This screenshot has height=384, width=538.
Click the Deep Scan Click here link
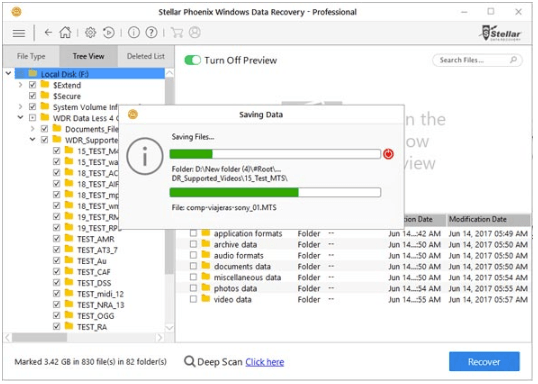coord(265,362)
